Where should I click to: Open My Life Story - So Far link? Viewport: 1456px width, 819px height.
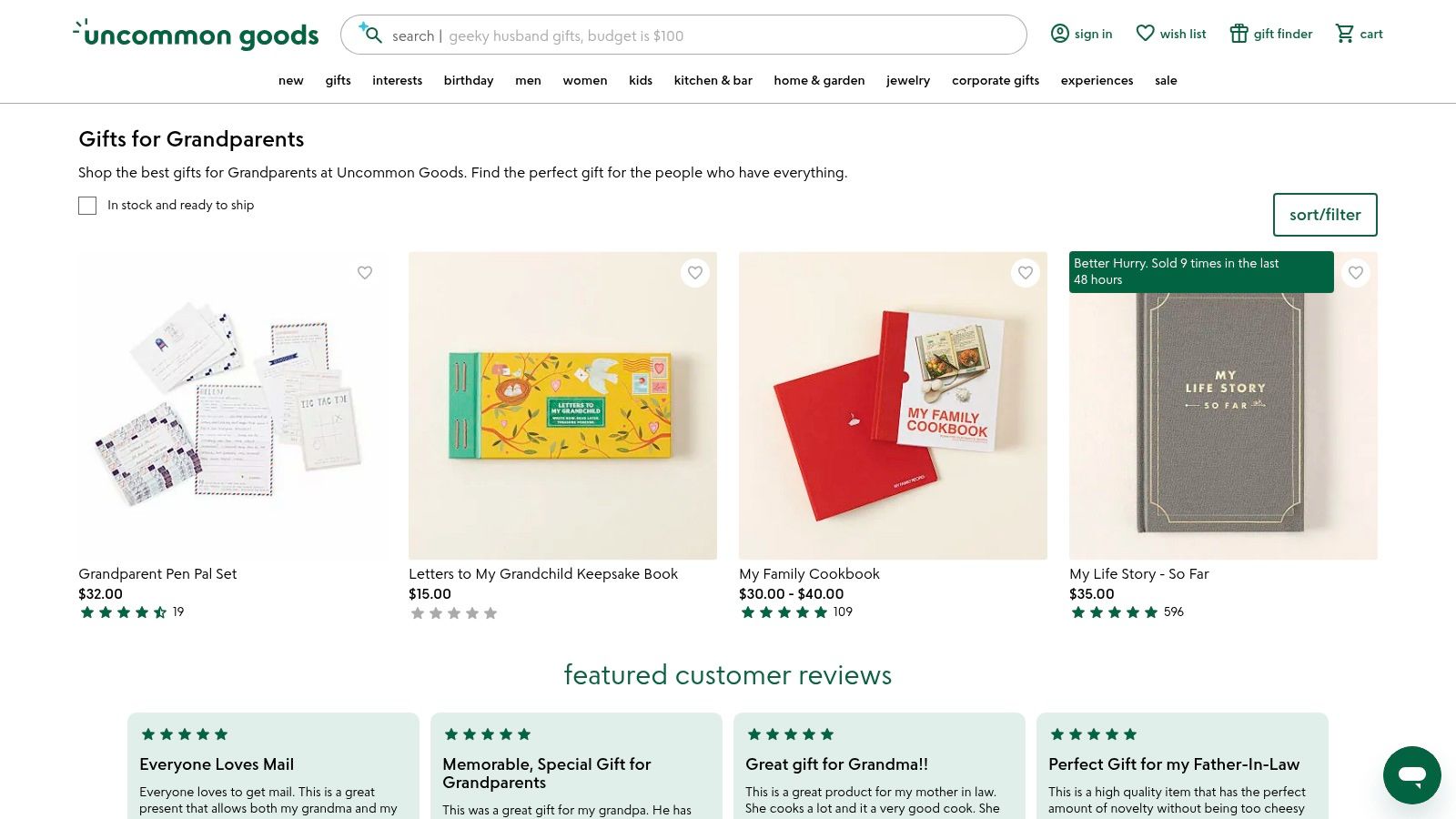point(1138,574)
